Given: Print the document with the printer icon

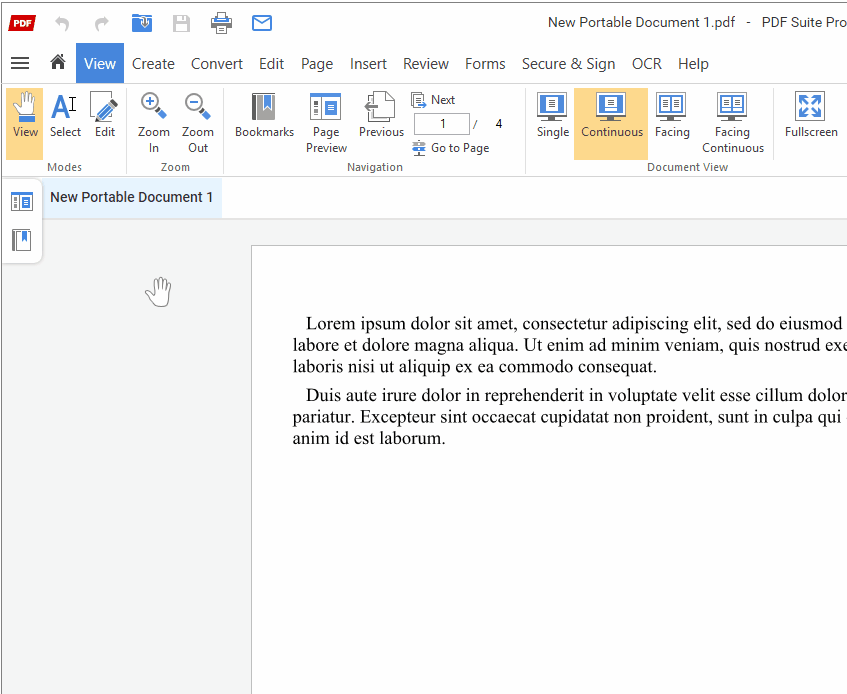Looking at the screenshot, I should click(x=221, y=23).
